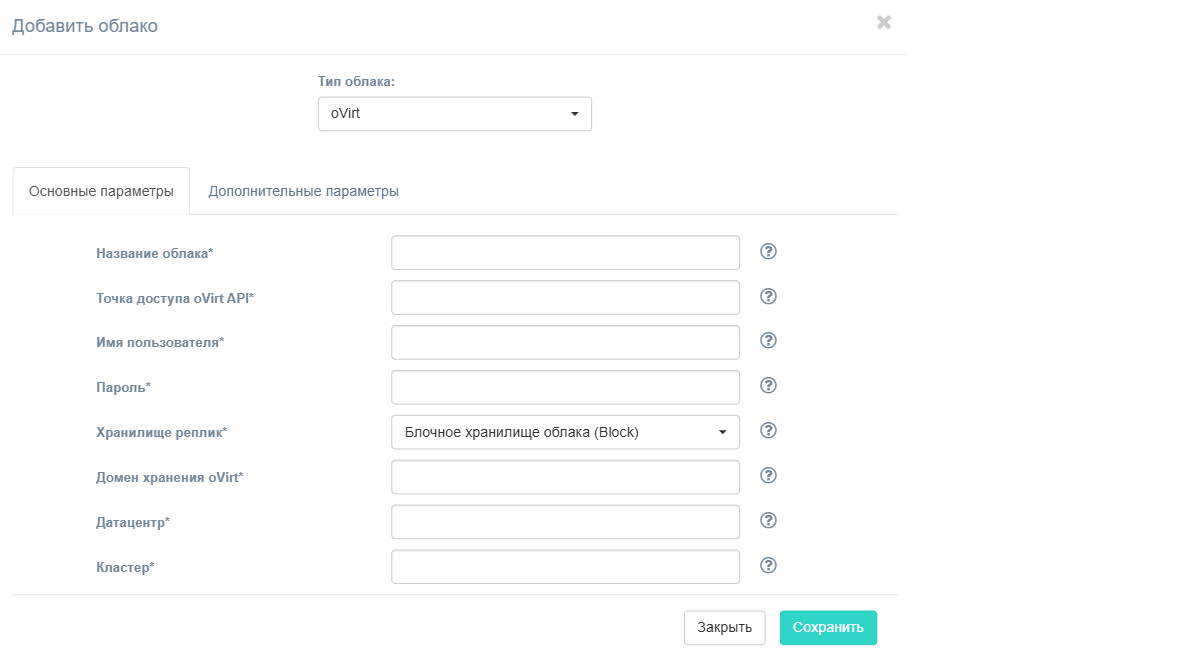Screen dimensions: 1200x665
Task: Click help icon next to Кластер
Action: click(769, 566)
